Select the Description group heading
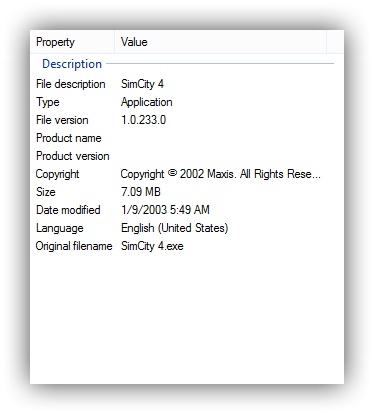Image resolution: width=374 pixels, height=414 pixels. 72,64
